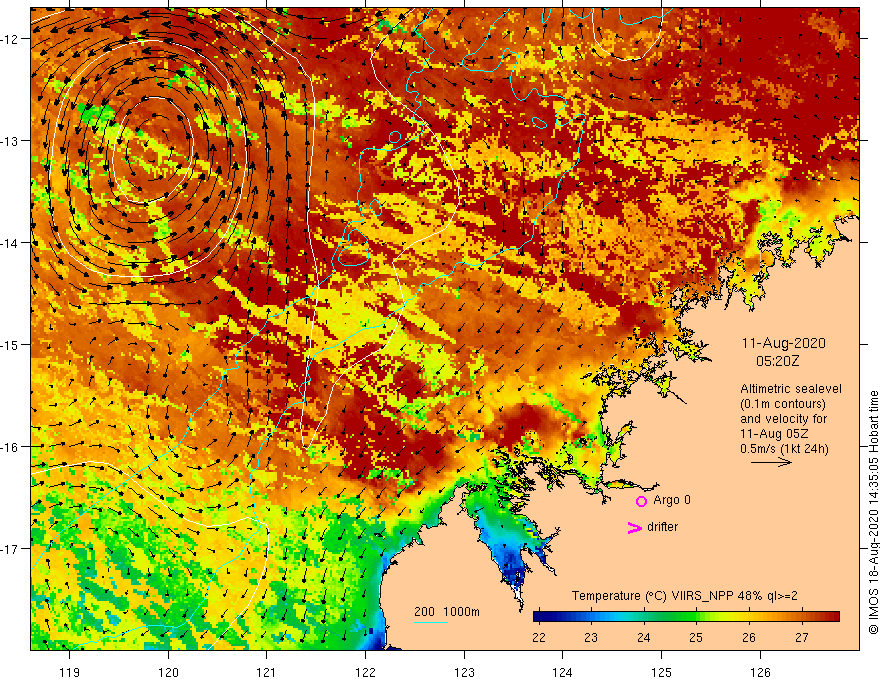Click the color bar tick label 24

(x=644, y=637)
